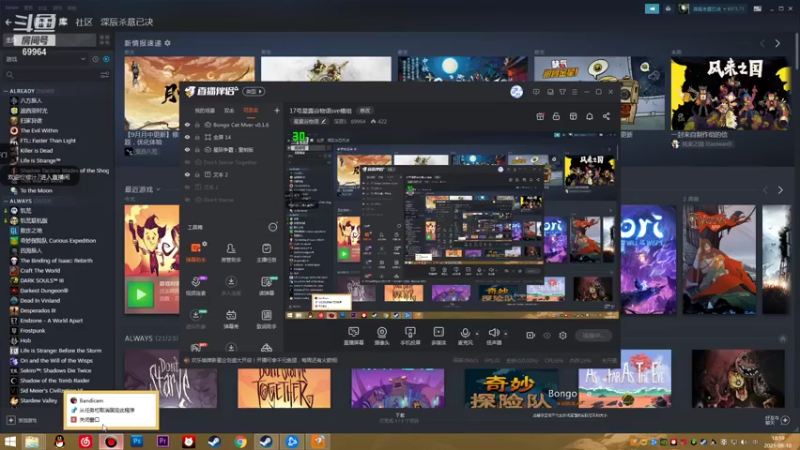Viewport: 800px width, 450px height.
Task: Open speaker dropdown arrow
Action: (x=506, y=334)
